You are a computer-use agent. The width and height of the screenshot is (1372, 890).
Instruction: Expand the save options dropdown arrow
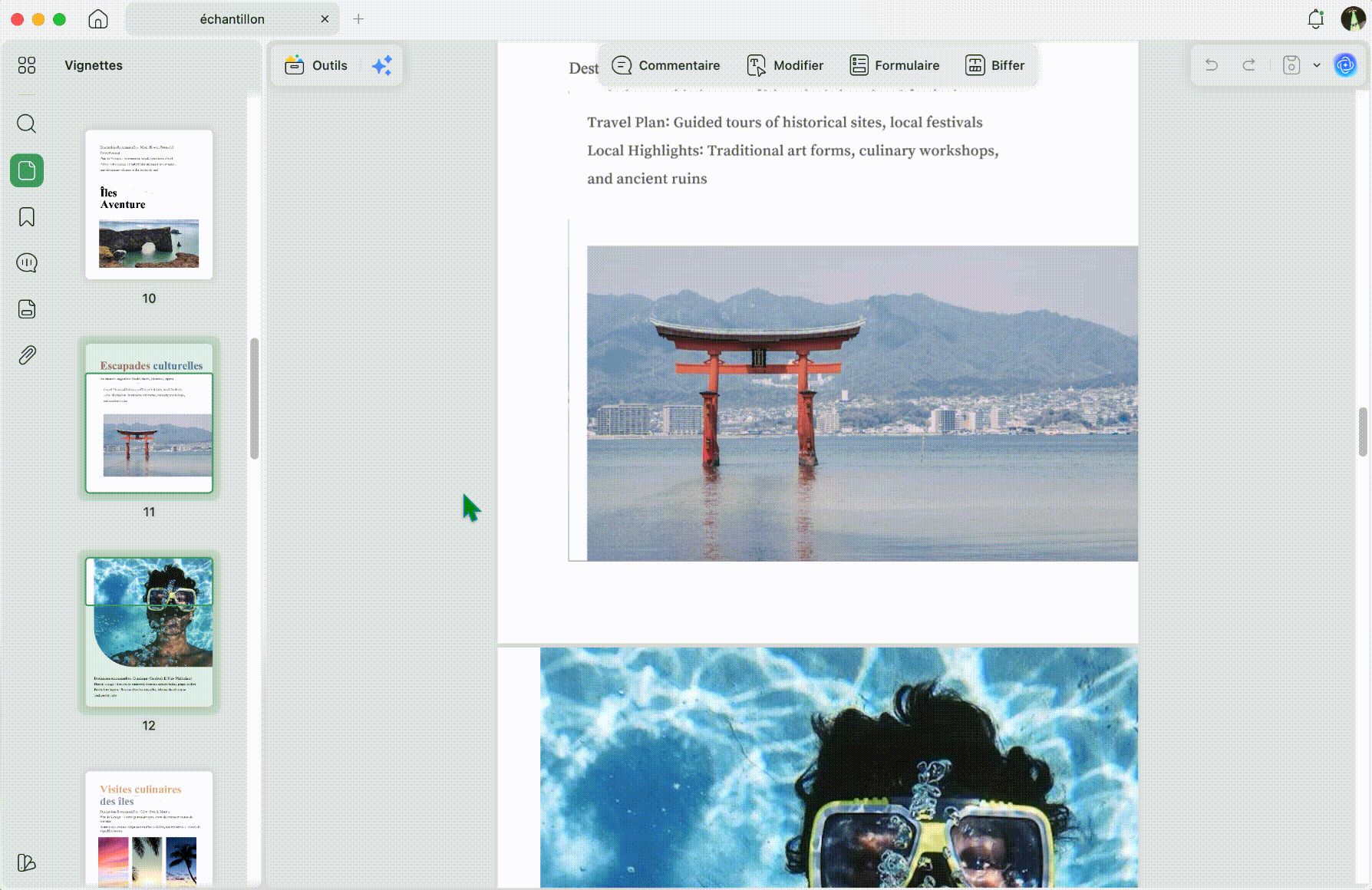coord(1317,65)
